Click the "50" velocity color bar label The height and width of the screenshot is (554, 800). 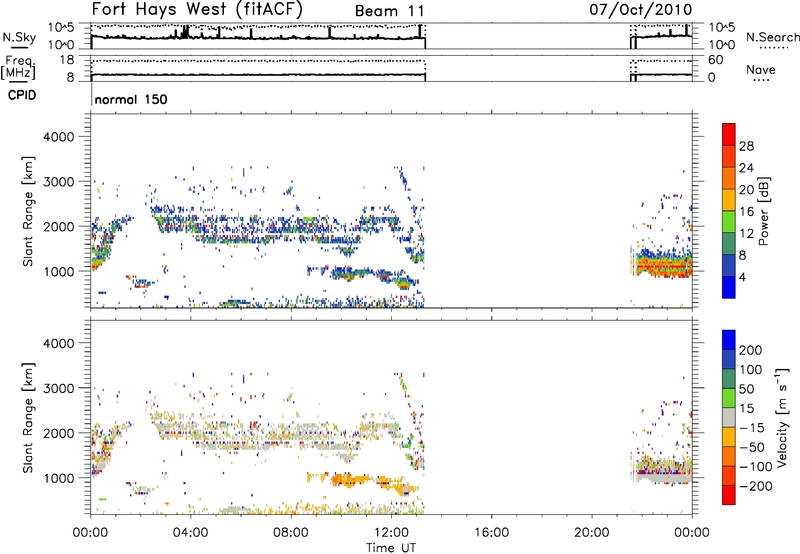pyautogui.click(x=746, y=389)
